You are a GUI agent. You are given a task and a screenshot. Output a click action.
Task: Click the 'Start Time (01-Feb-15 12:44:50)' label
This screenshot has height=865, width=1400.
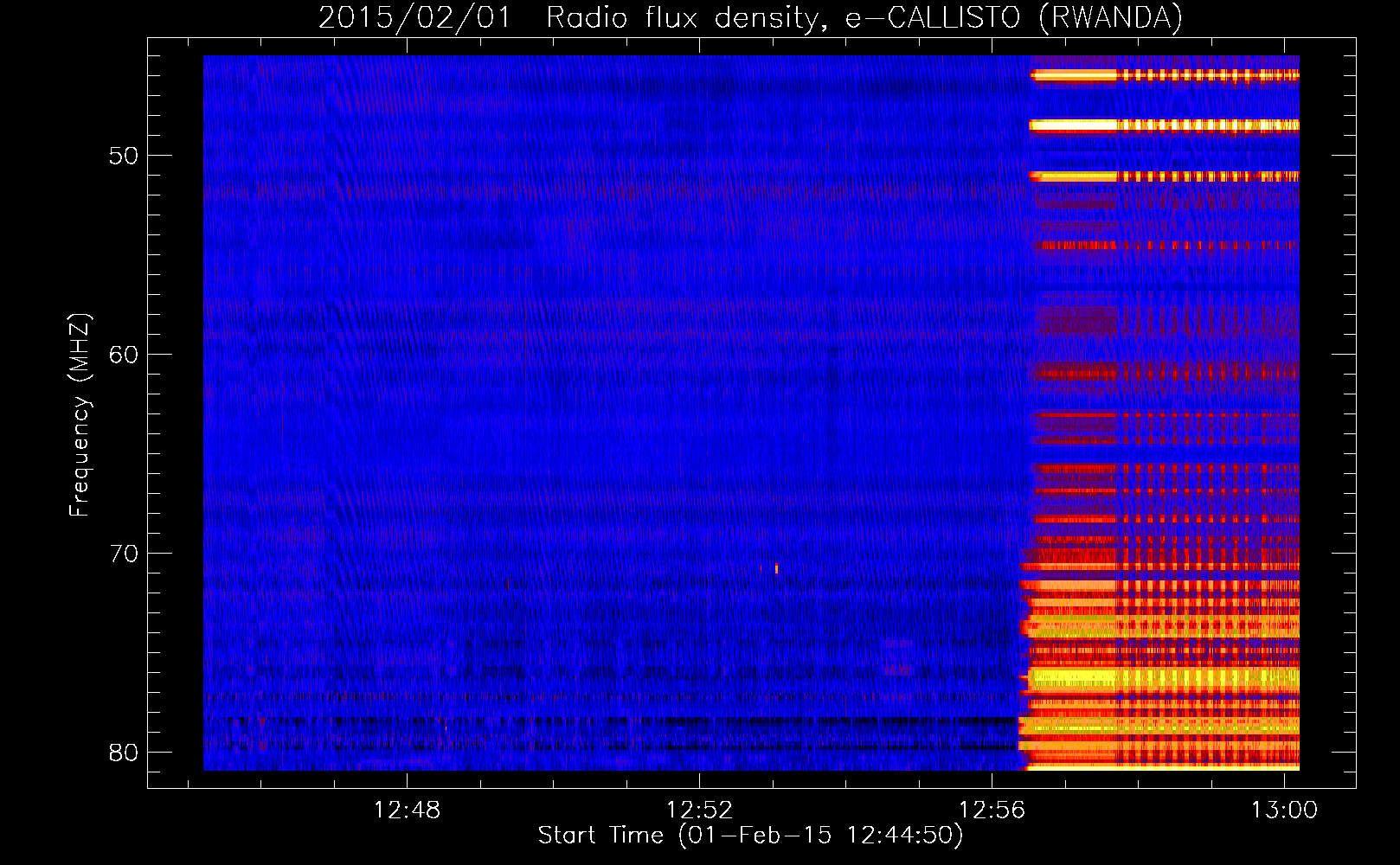(x=750, y=836)
